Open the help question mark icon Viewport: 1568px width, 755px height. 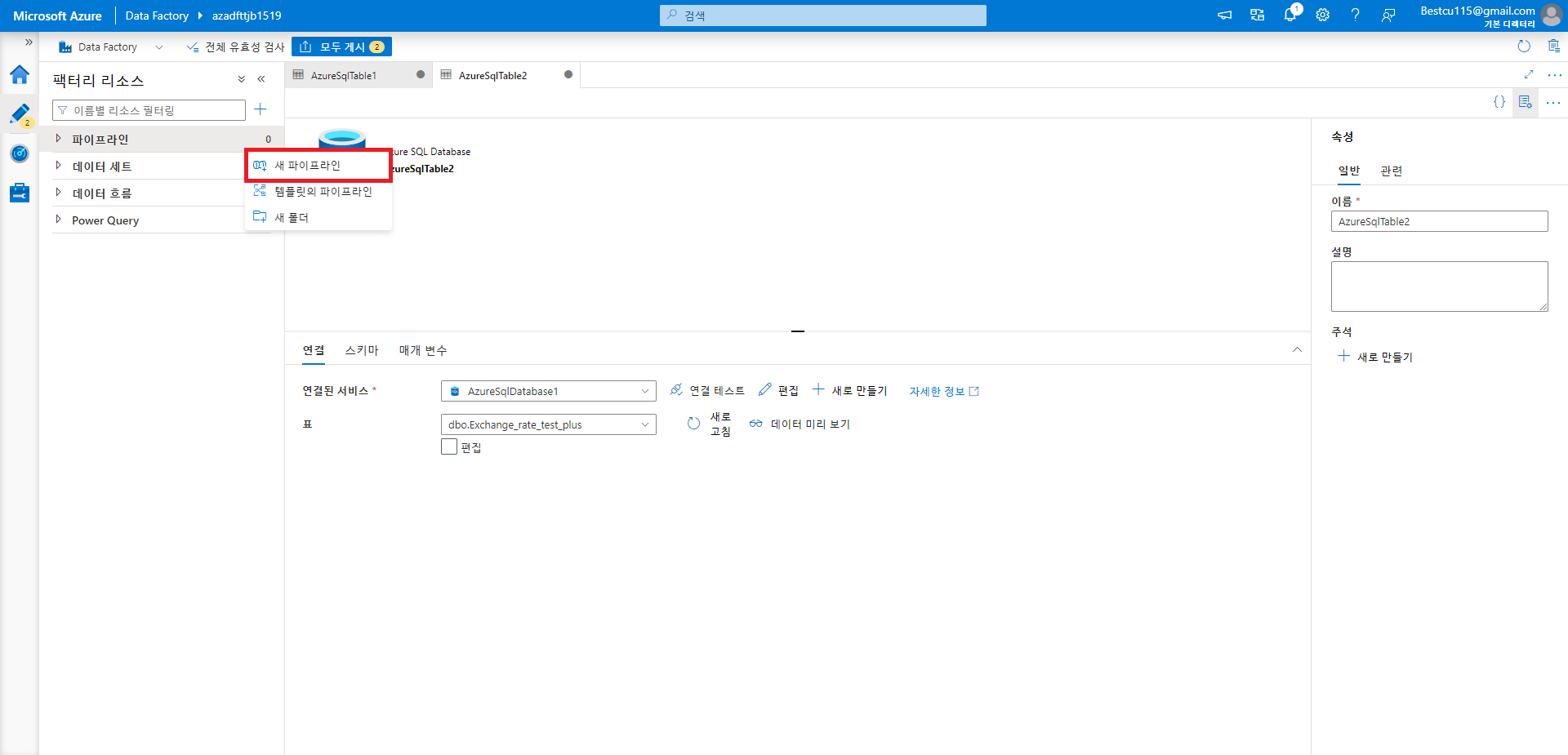click(1356, 16)
